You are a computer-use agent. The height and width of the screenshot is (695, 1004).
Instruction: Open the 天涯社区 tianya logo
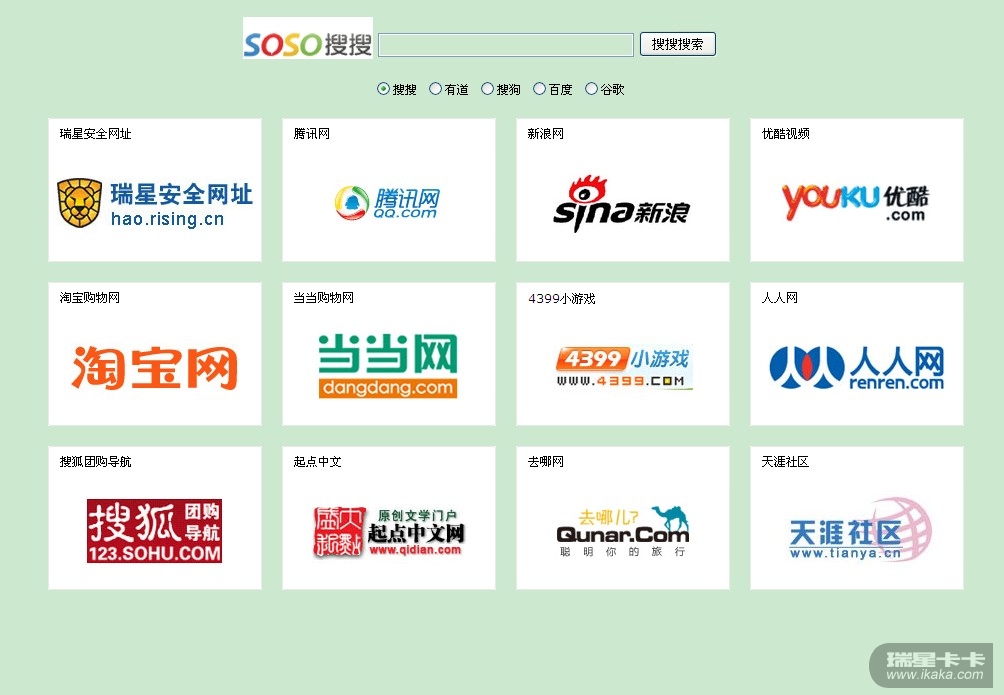(x=860, y=530)
